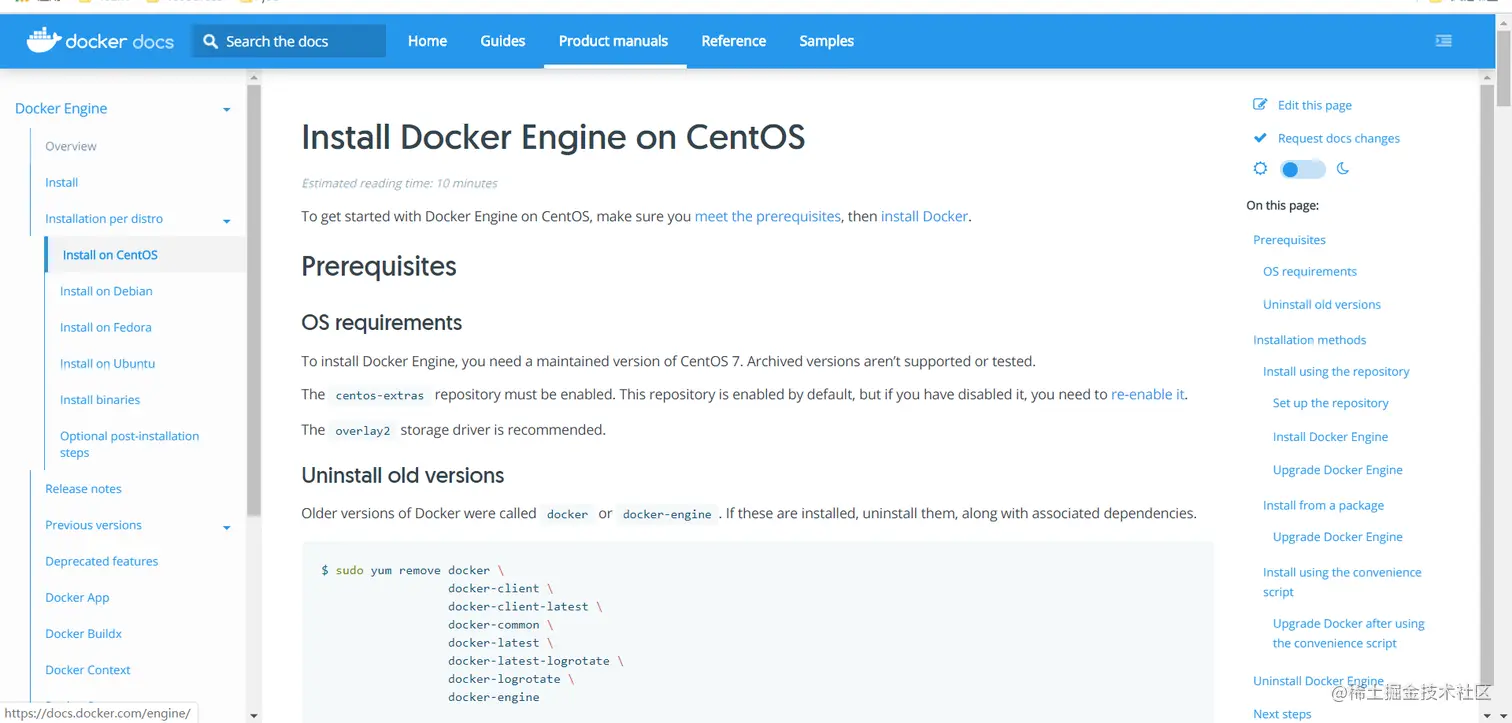Click the left sidebar scrollbar down arrow
This screenshot has height=723, width=1512.
click(x=253, y=716)
